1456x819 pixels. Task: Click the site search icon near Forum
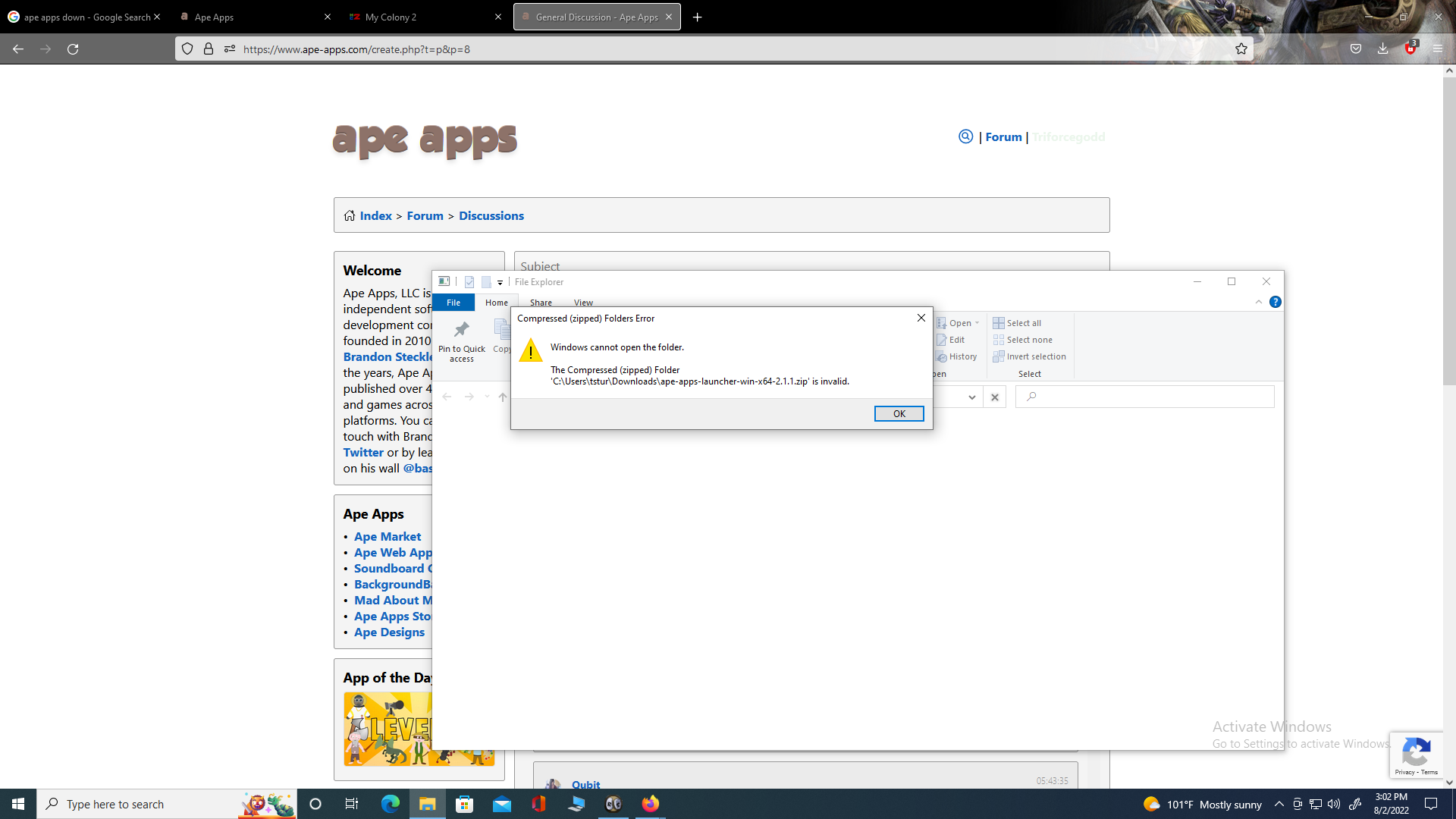[965, 136]
